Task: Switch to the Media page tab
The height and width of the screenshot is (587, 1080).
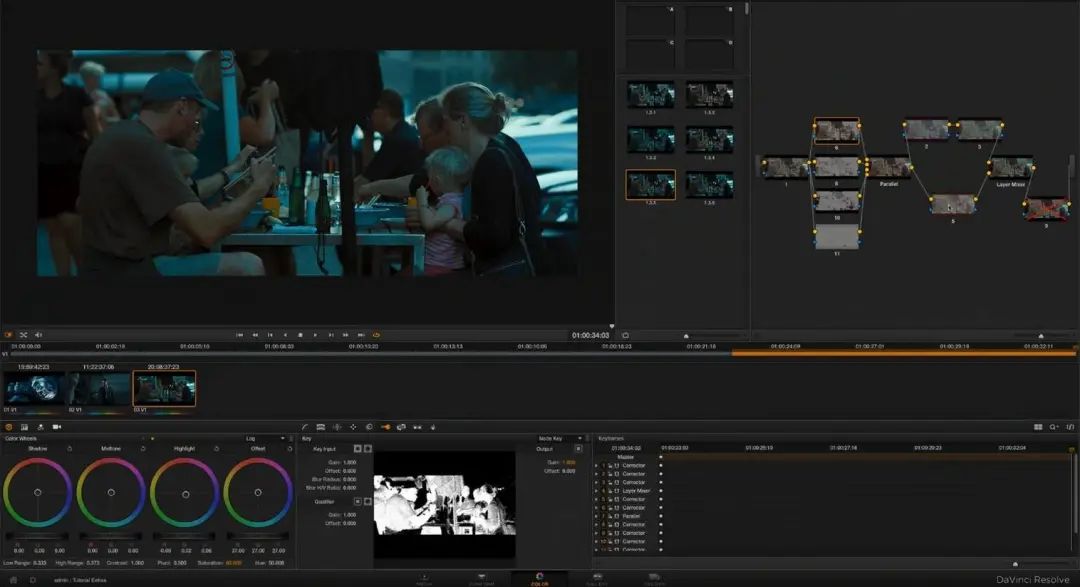Action: pos(424,579)
